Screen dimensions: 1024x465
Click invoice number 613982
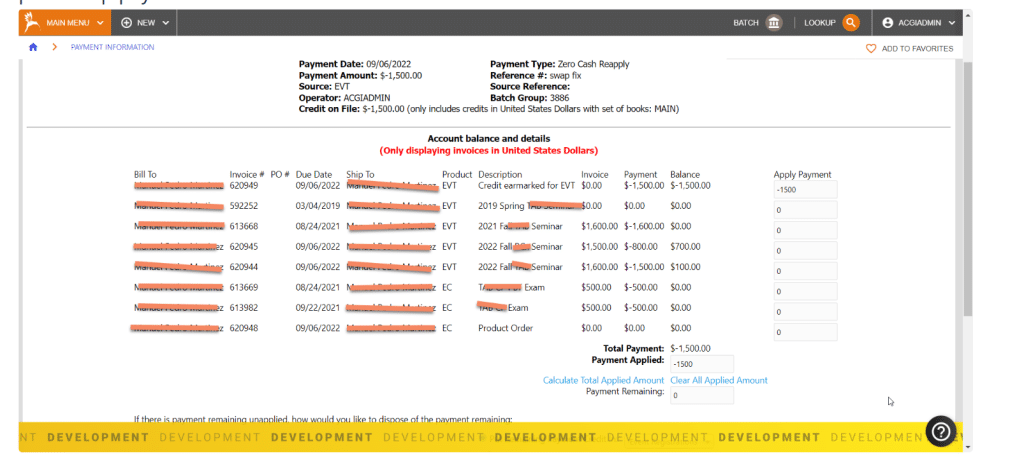[244, 308]
